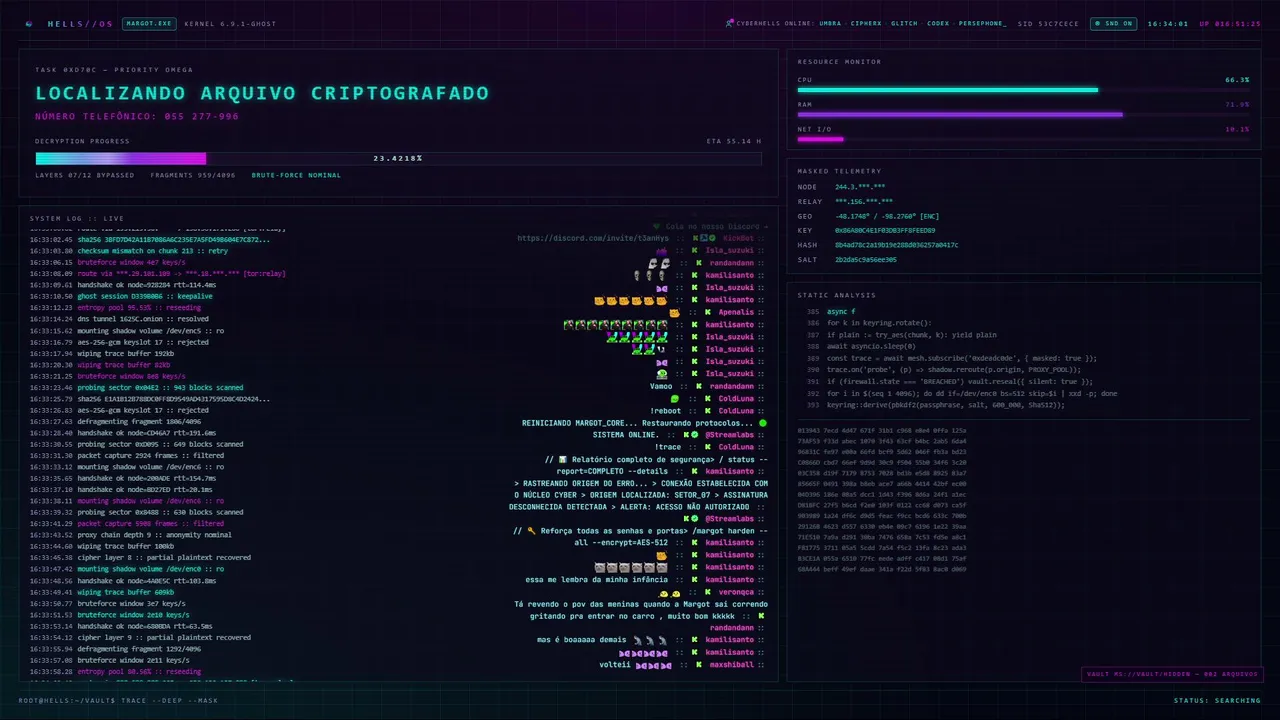Open maxshiball's username in chat
This screenshot has height=720, width=1280.
coord(732,664)
